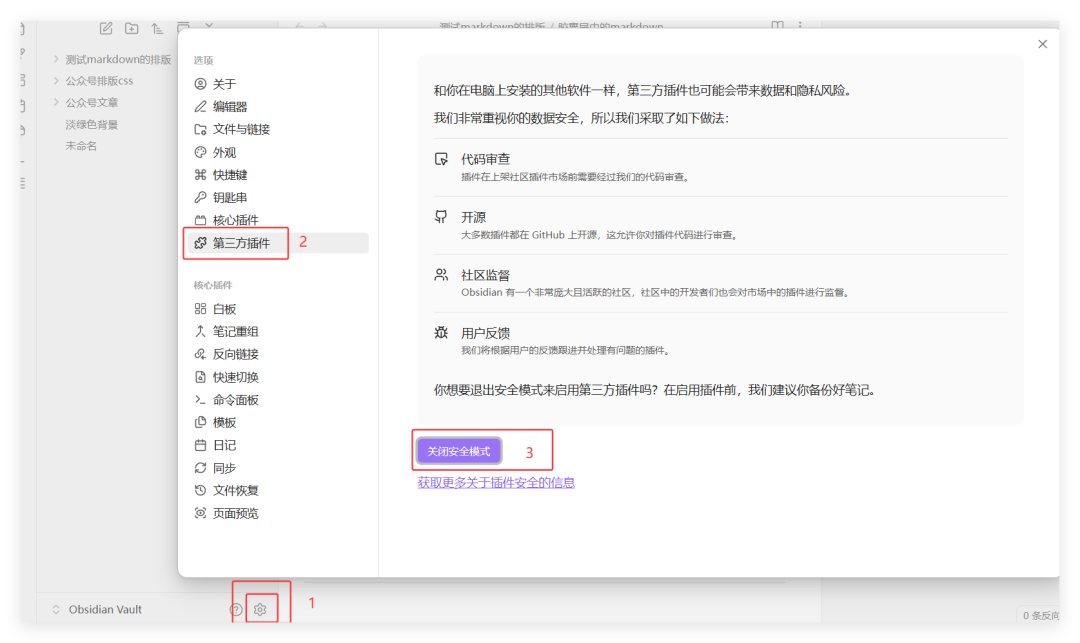Click the help question-mark icon near the vault name
The image size is (1080, 643).
pos(236,610)
